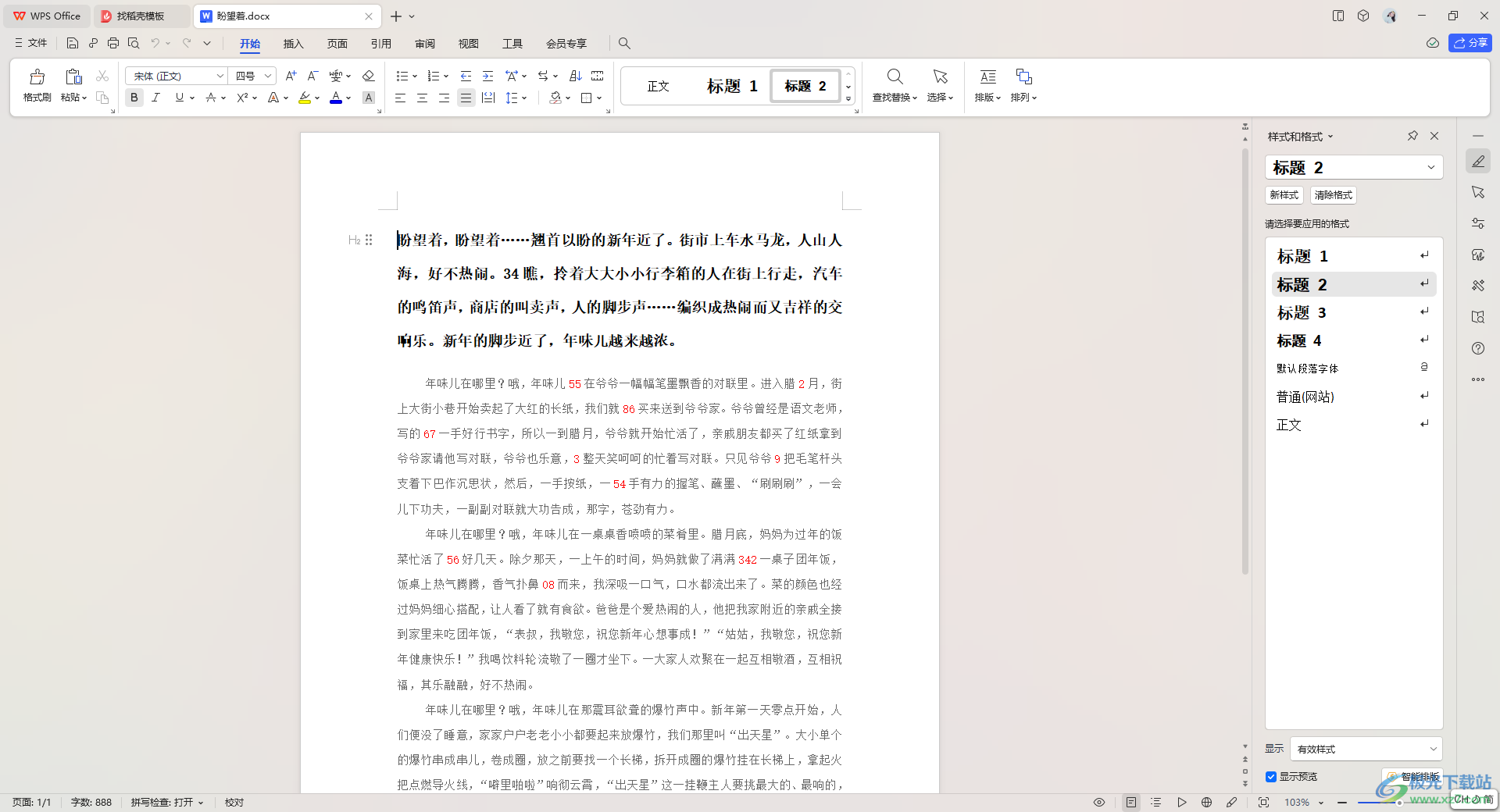This screenshot has height=812, width=1500.
Task: Click the 分享 share button
Action: tap(1470, 43)
